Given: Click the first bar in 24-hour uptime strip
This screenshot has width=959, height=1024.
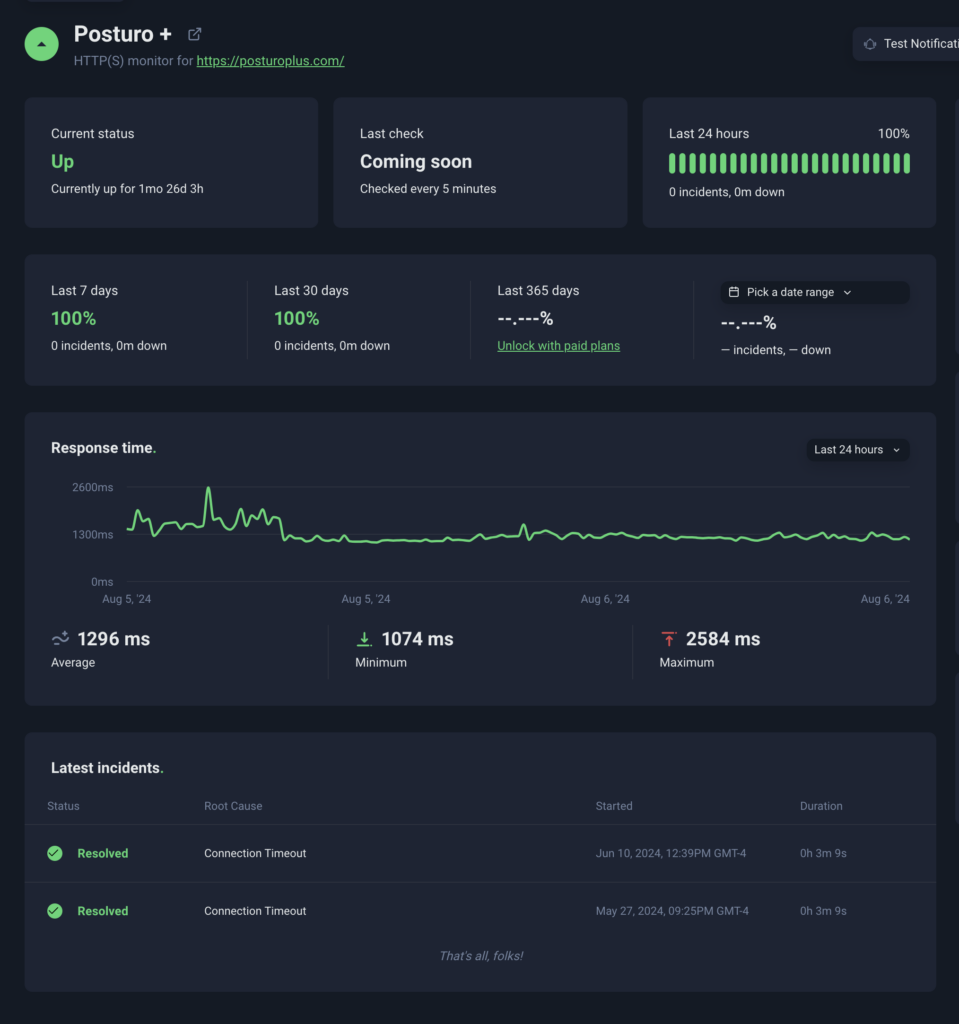Looking at the screenshot, I should [673, 163].
